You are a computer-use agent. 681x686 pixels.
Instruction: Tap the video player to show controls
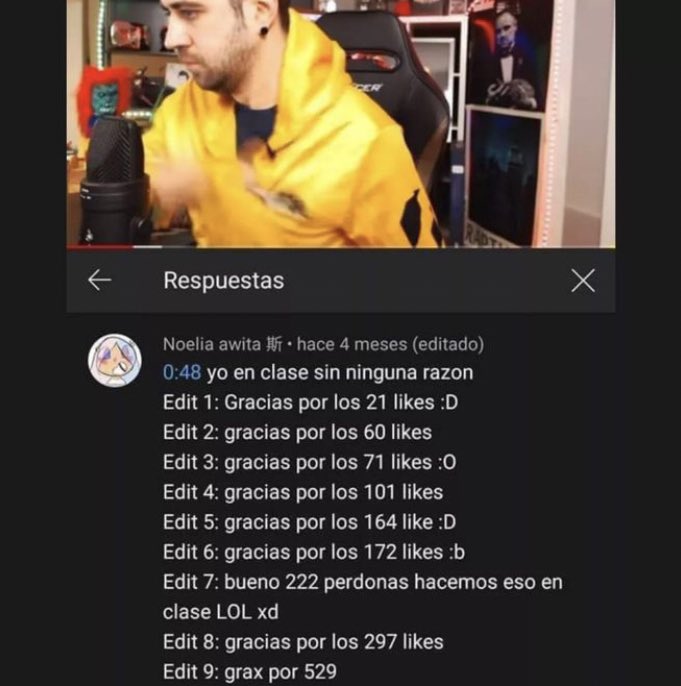(x=341, y=123)
